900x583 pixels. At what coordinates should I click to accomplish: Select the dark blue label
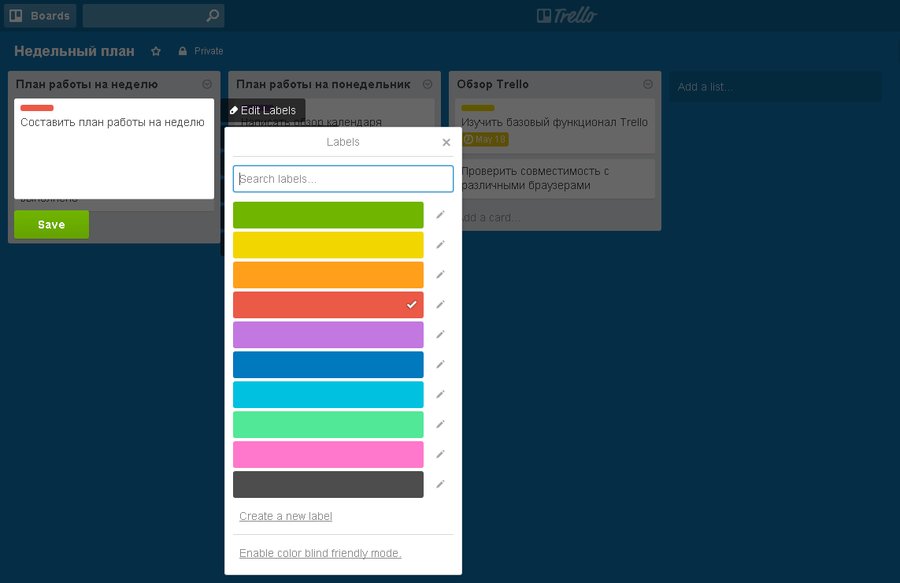(328, 364)
